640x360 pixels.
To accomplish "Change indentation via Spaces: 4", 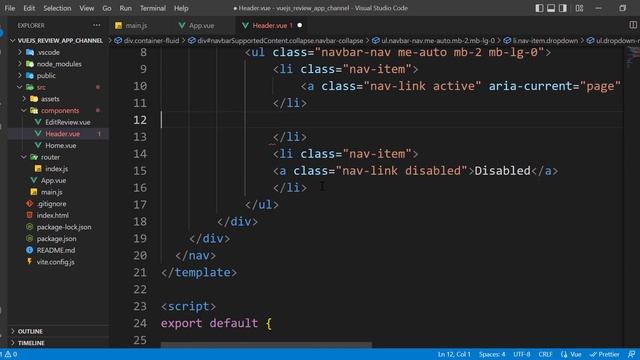I will pyautogui.click(x=492, y=354).
